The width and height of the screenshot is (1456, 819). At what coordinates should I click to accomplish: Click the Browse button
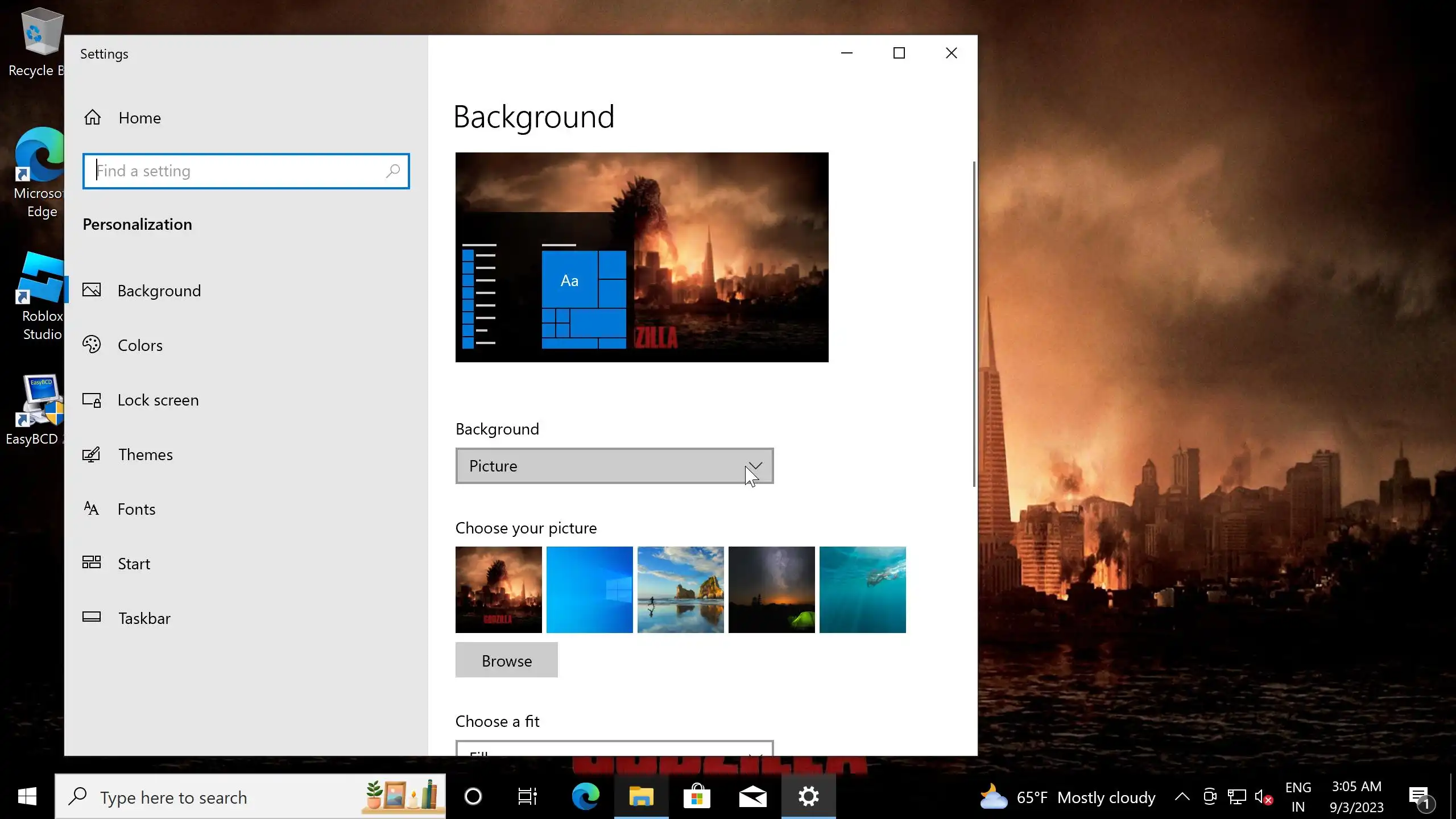(506, 660)
